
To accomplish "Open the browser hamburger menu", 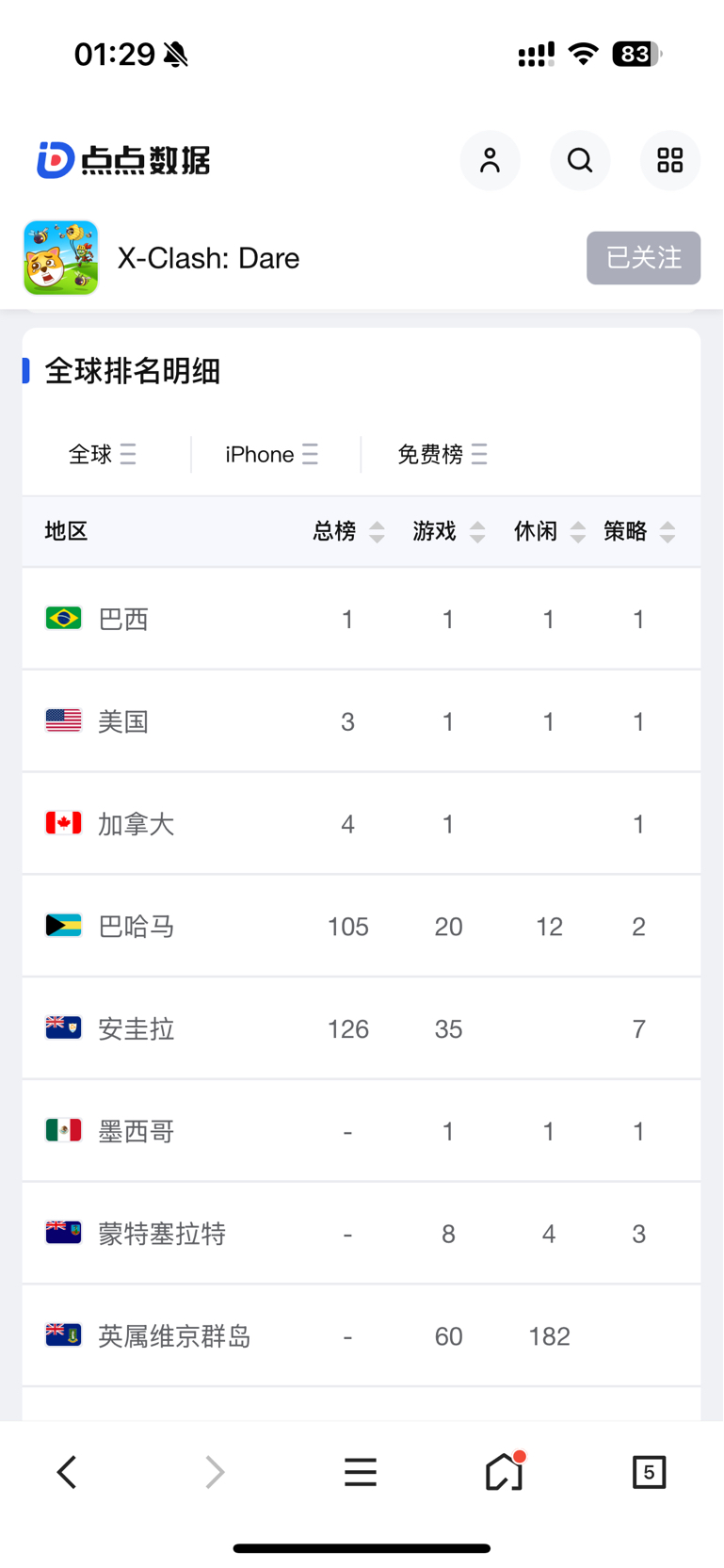I will pos(361,1472).
